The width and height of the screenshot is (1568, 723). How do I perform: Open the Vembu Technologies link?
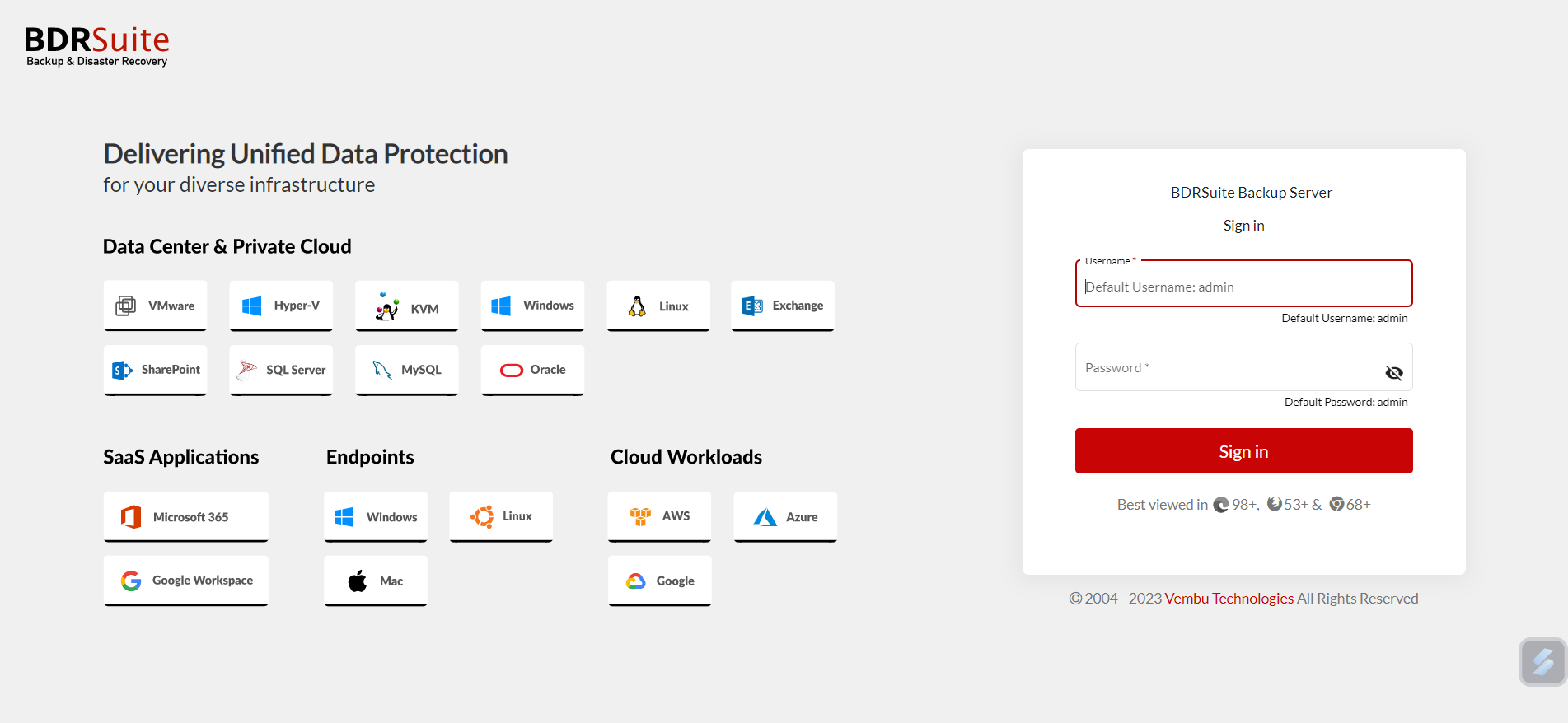(x=1229, y=599)
